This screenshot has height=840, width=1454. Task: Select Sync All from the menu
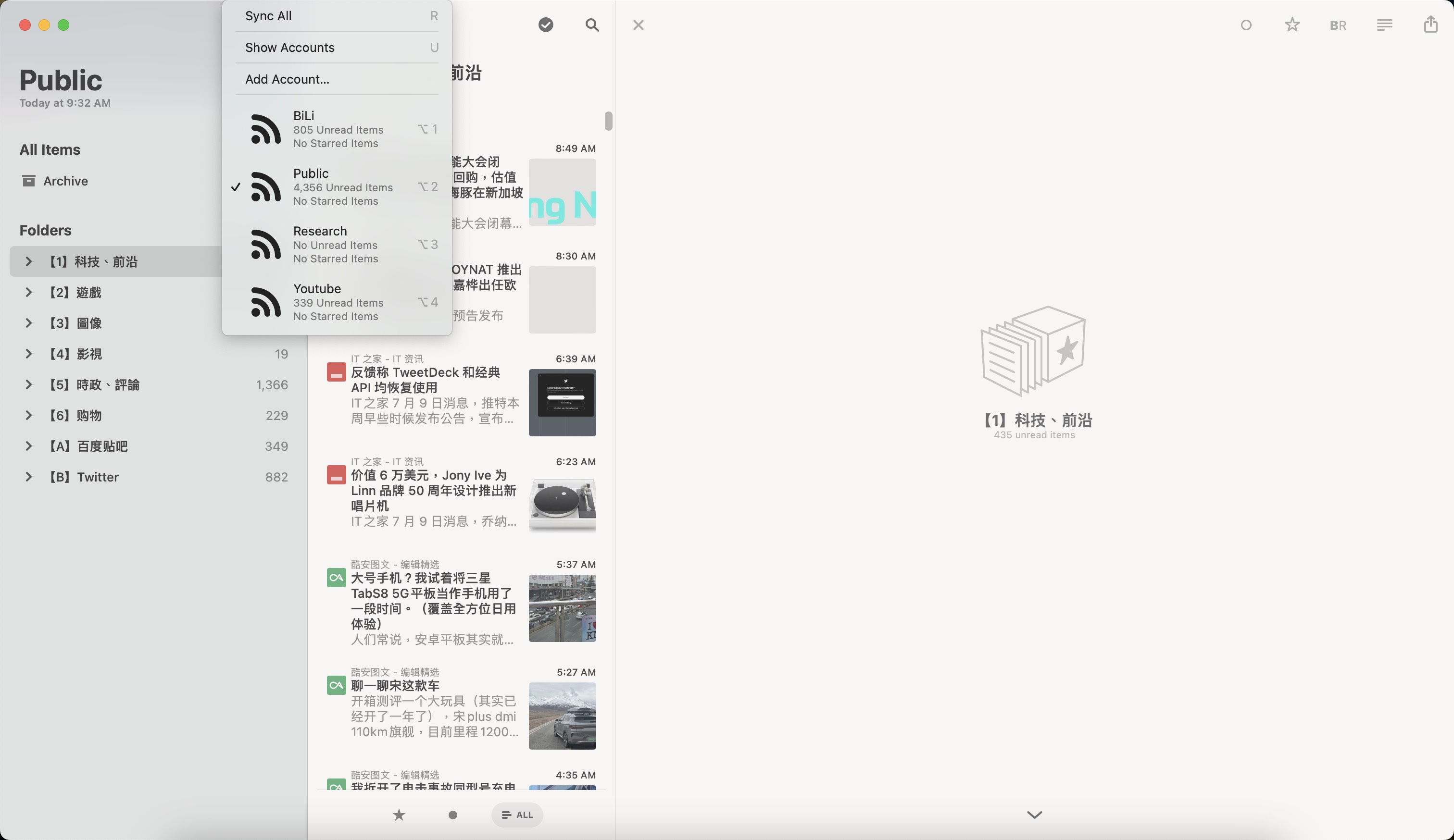click(x=268, y=15)
